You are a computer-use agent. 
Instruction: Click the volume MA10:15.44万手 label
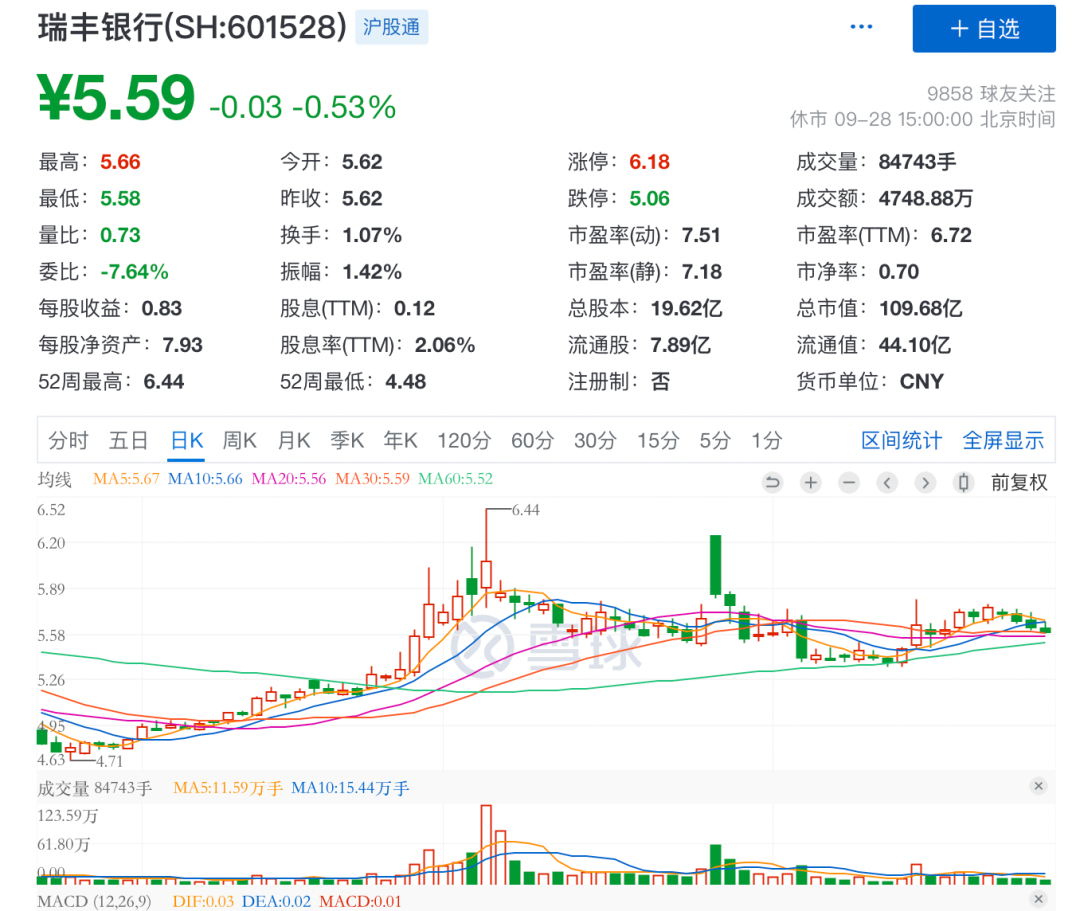coord(351,788)
